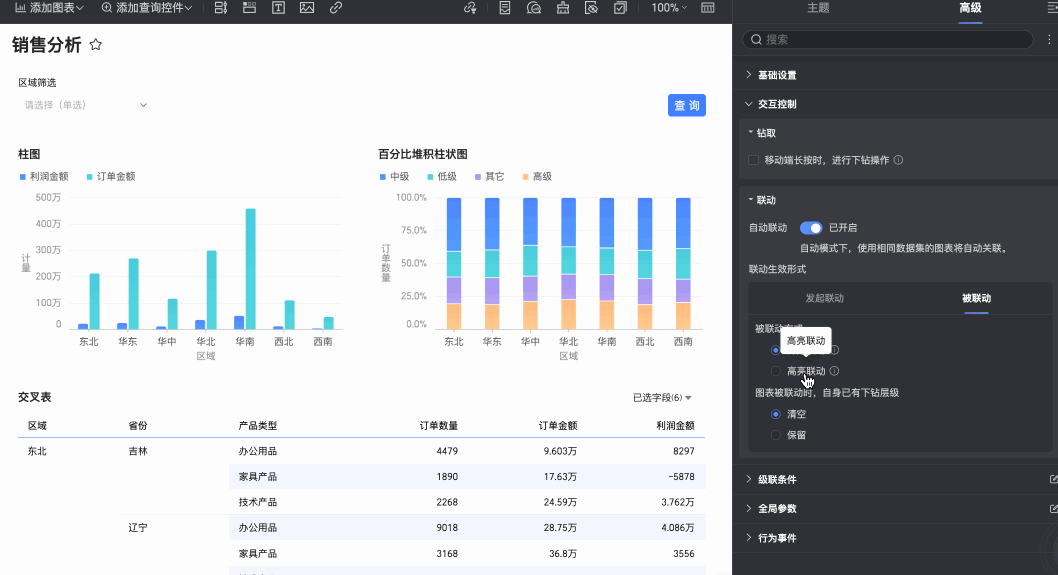Expand the 基础设置 section
This screenshot has width=1058, height=575.
(777, 75)
